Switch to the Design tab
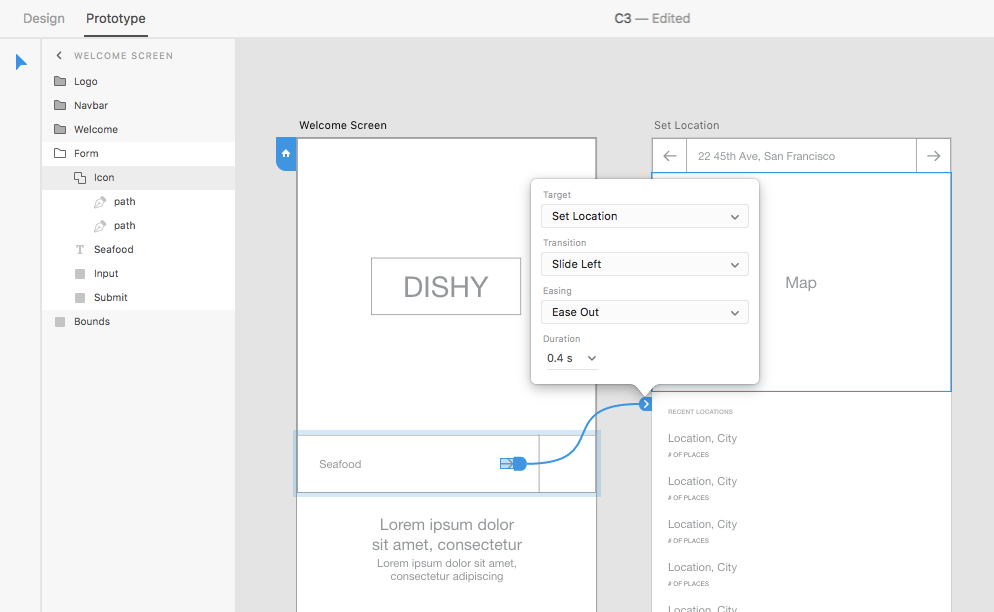 click(44, 18)
